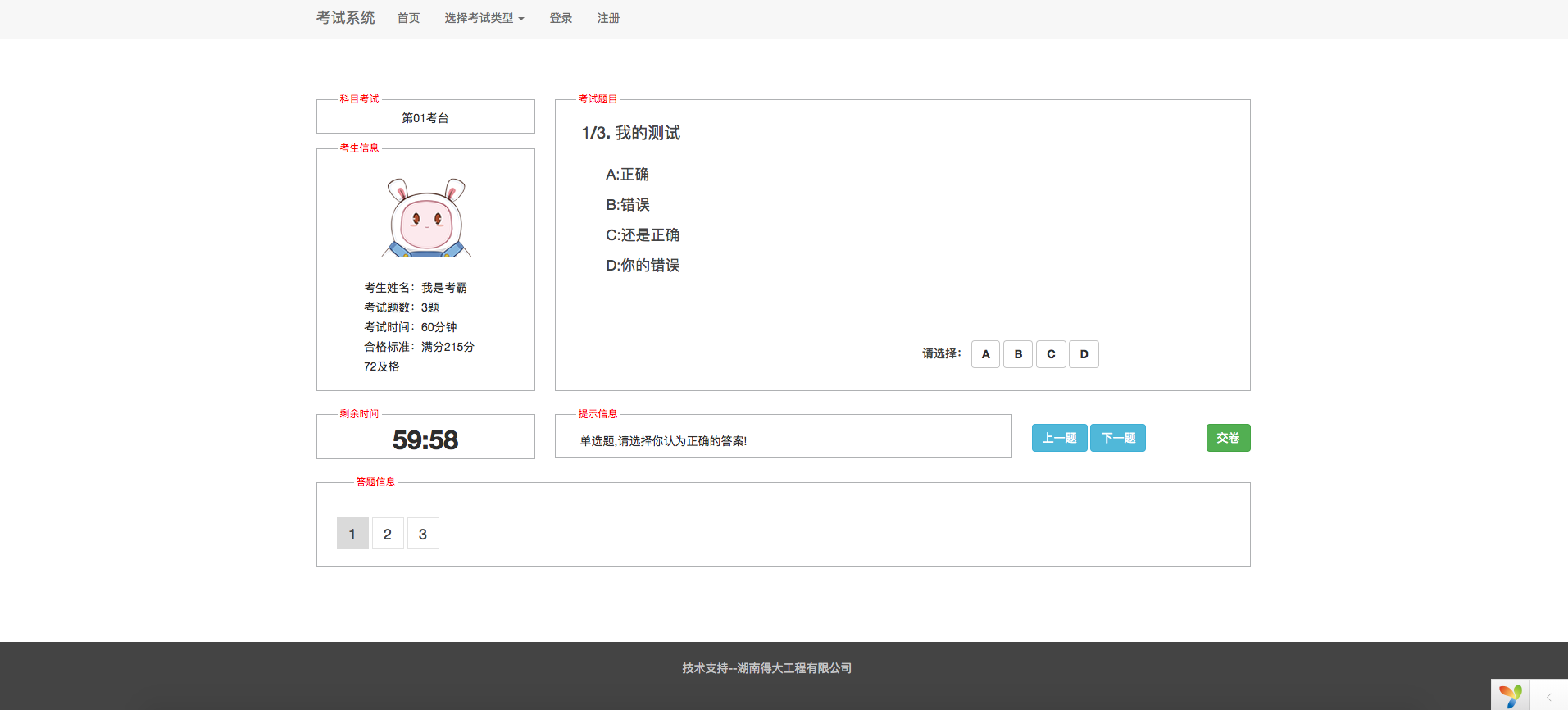Open the 选择考试类型 dropdown menu
The image size is (1568, 710).
[484, 18]
